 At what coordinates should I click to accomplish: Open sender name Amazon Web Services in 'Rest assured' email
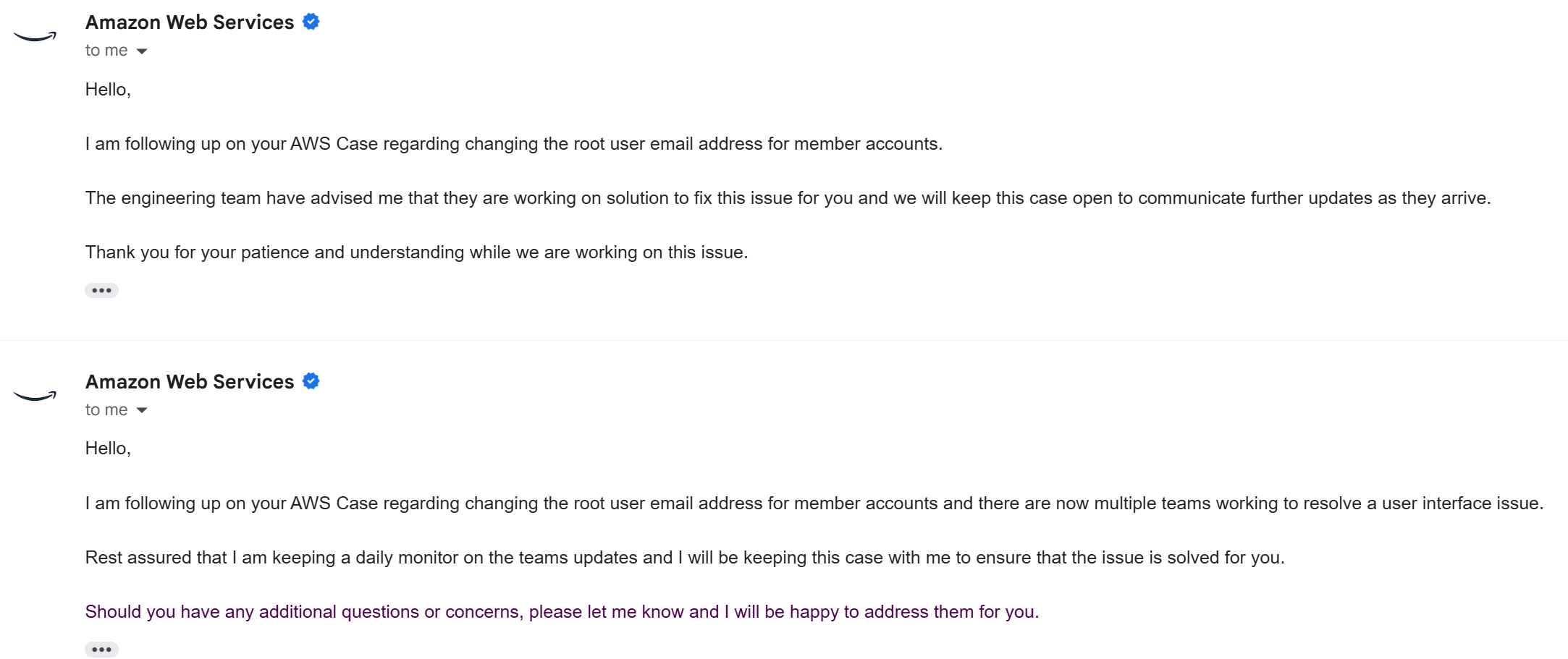point(190,382)
